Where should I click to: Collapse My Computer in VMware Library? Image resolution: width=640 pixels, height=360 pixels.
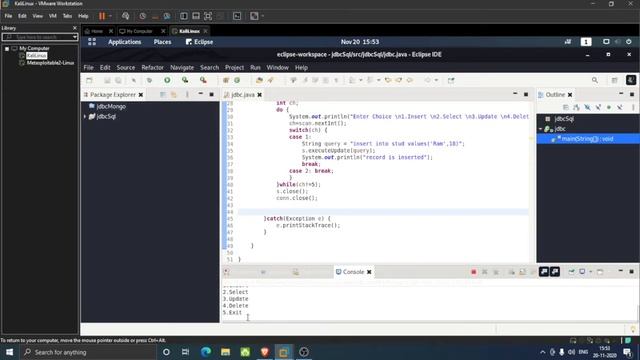(7, 49)
